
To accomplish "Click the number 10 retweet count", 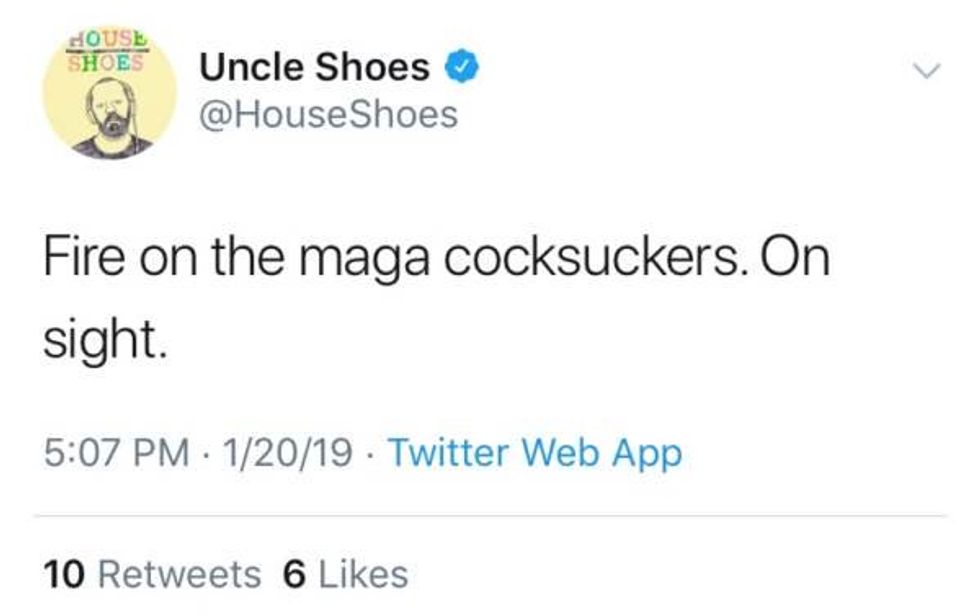I will click(x=65, y=574).
